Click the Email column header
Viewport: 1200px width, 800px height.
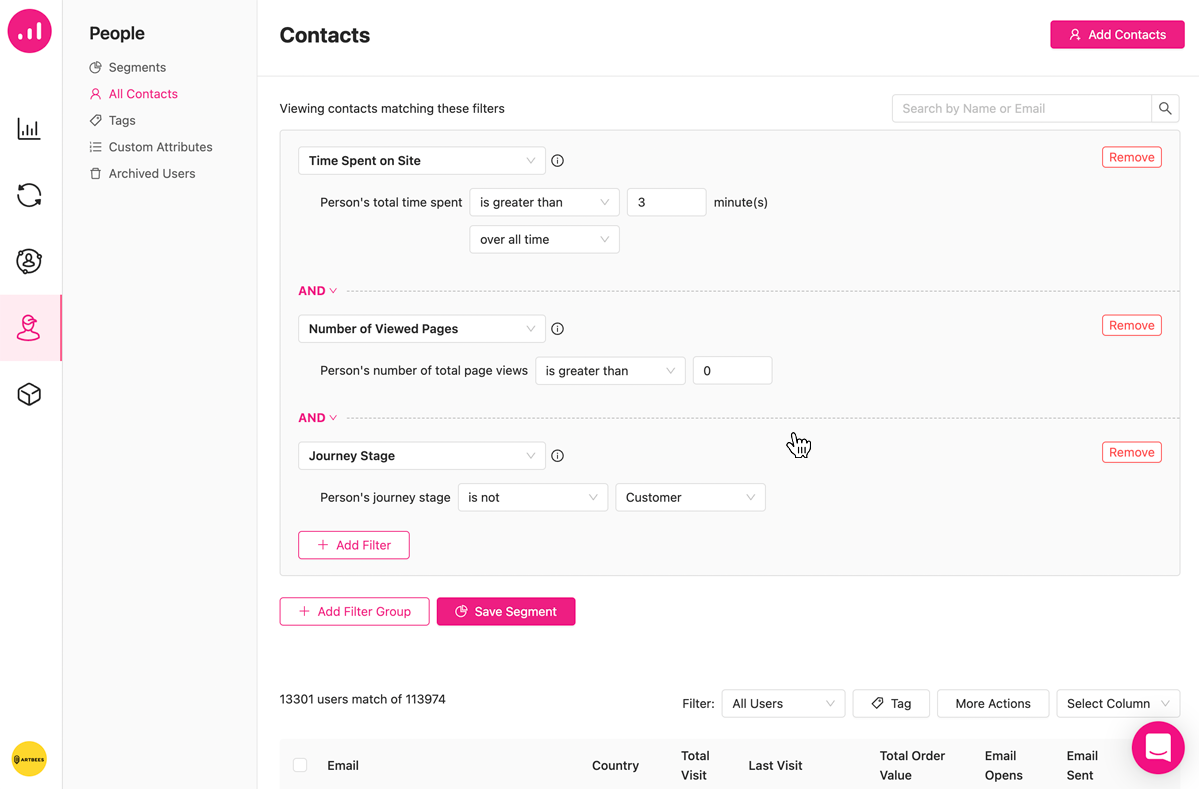tap(343, 766)
